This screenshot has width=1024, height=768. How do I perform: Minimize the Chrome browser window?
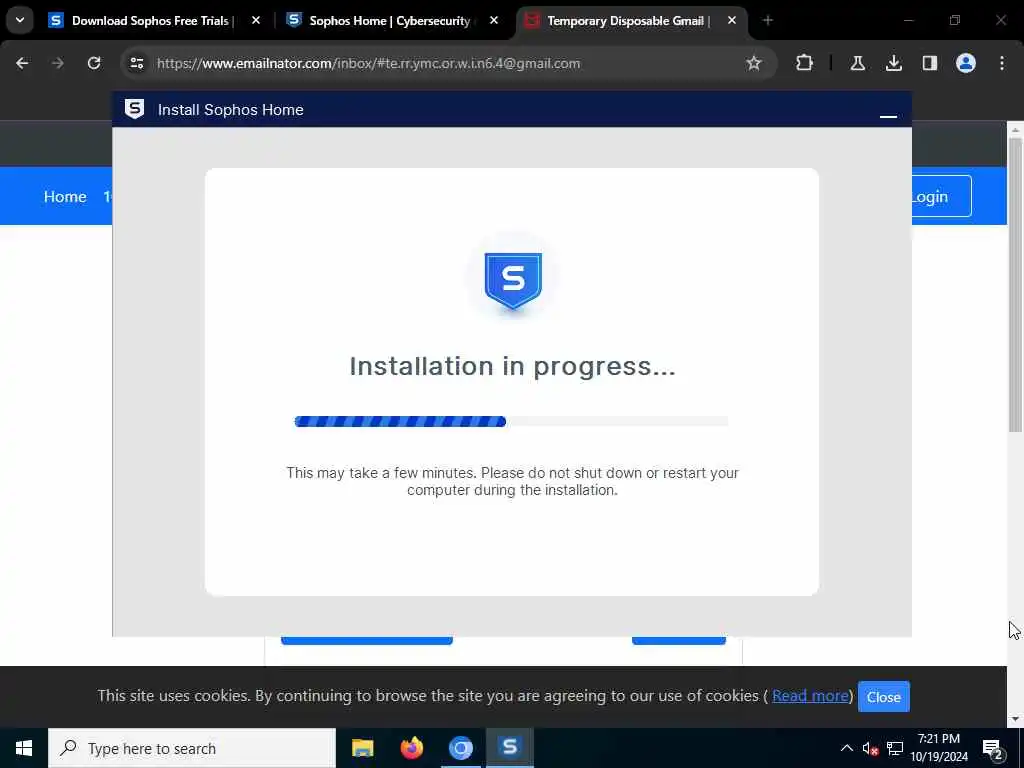908,21
